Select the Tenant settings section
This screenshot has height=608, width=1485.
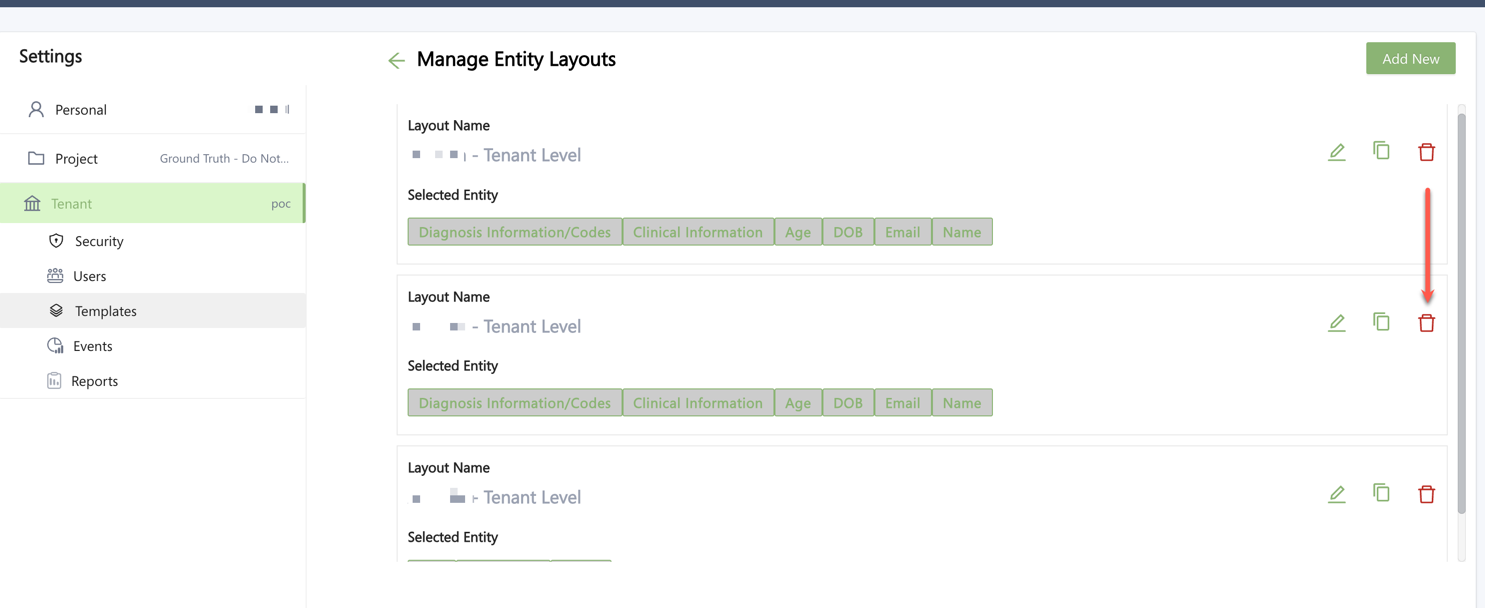pyautogui.click(x=71, y=204)
